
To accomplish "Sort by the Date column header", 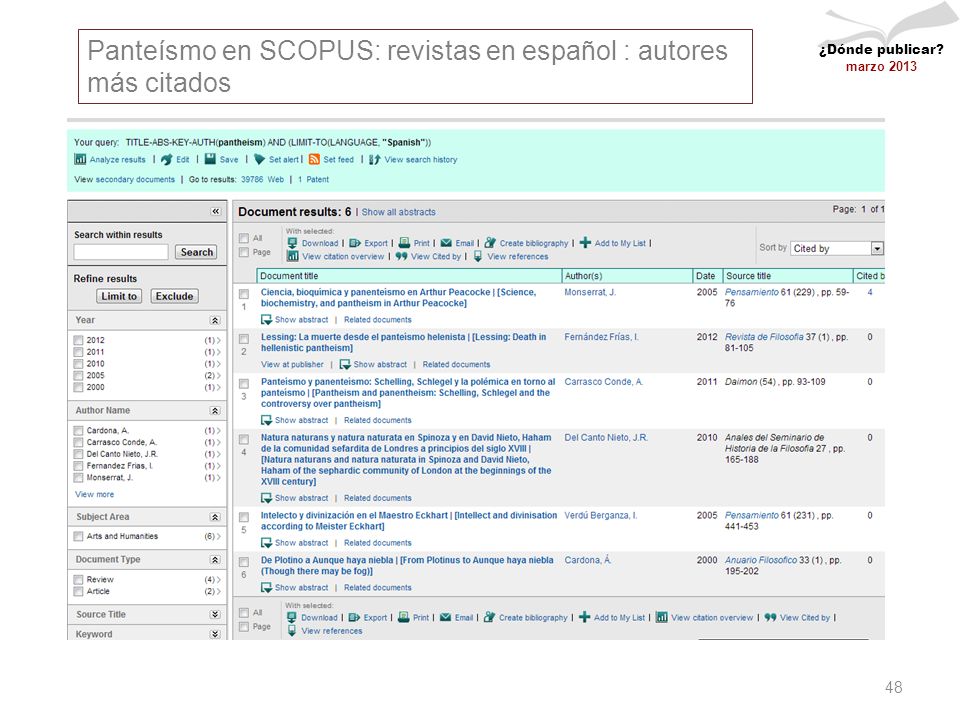I will point(707,276).
